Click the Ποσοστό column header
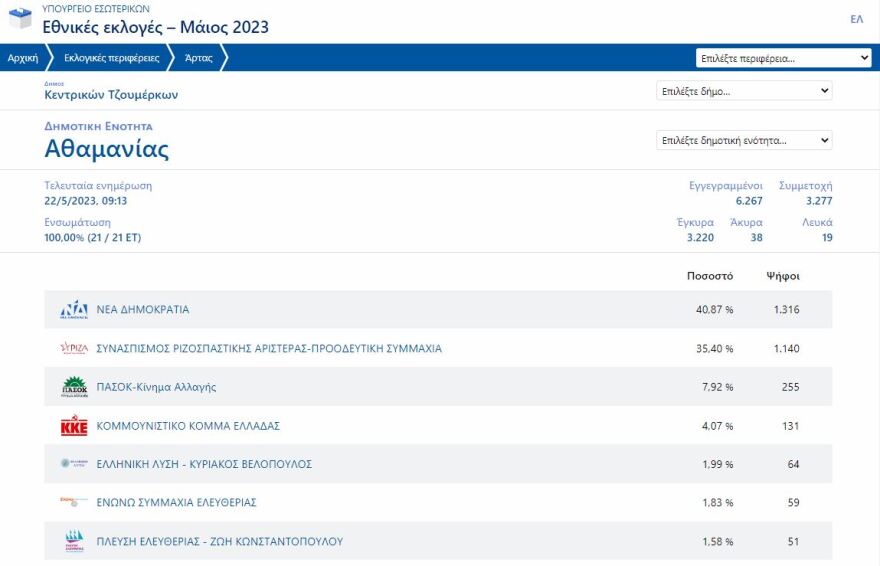This screenshot has height=566, width=880. point(710,276)
